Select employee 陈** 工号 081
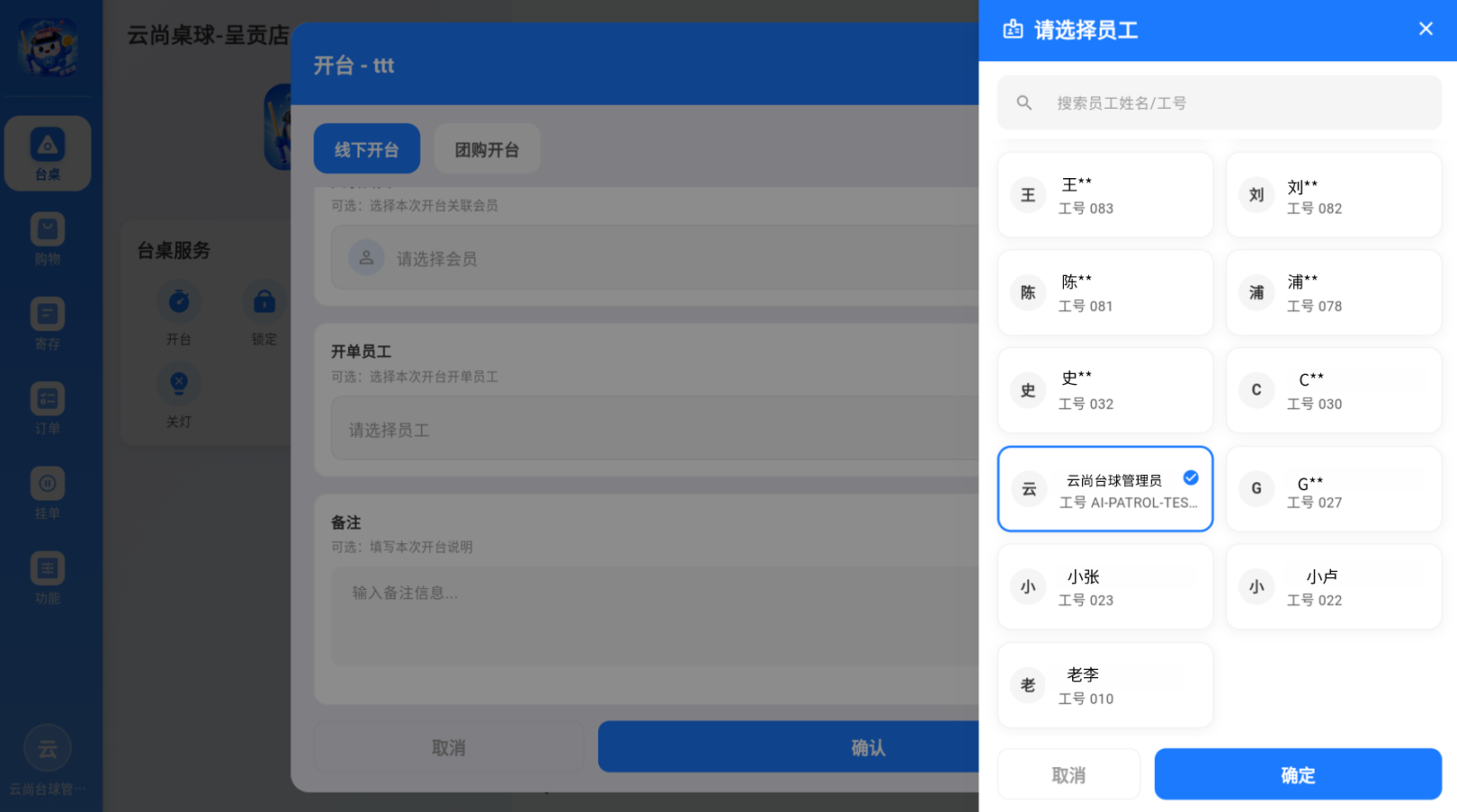Image resolution: width=1457 pixels, height=812 pixels. 1105,293
